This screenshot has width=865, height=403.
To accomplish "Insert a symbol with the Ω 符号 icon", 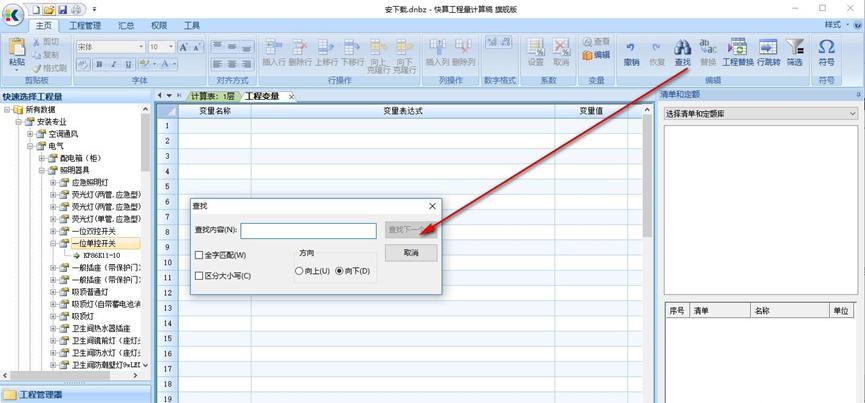I will tap(826, 52).
